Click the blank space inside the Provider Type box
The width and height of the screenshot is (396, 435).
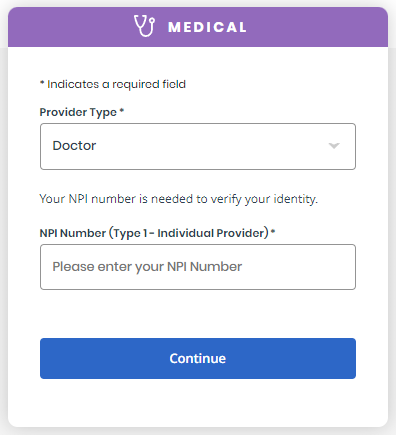coord(210,146)
